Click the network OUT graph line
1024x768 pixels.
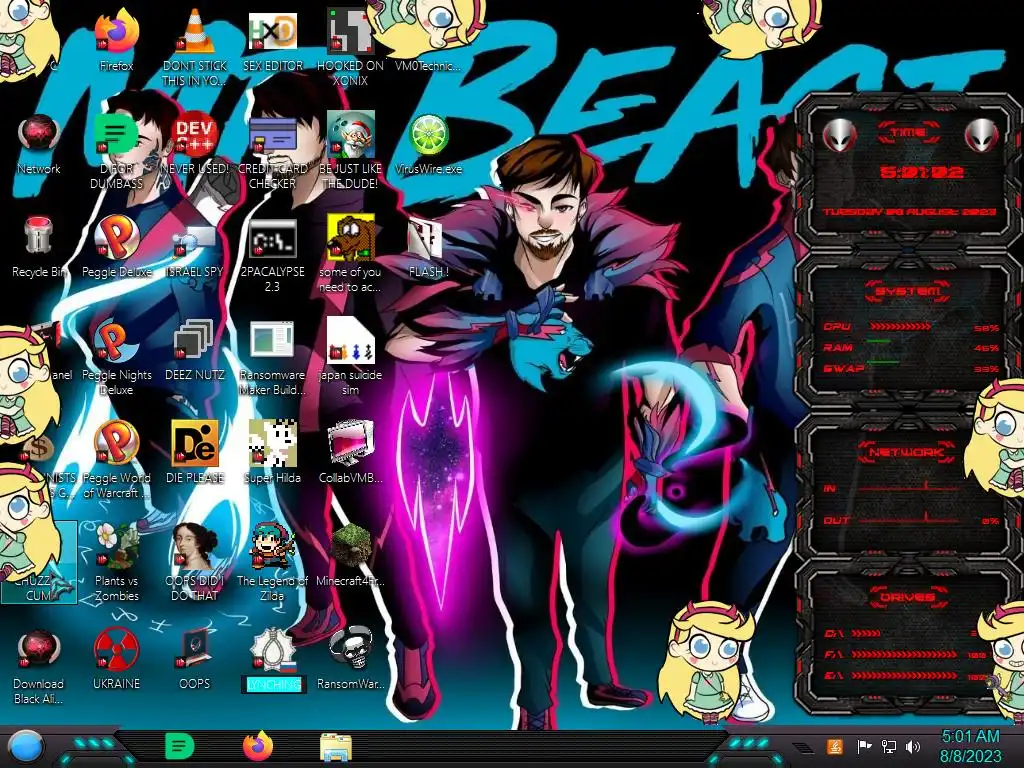(909, 520)
